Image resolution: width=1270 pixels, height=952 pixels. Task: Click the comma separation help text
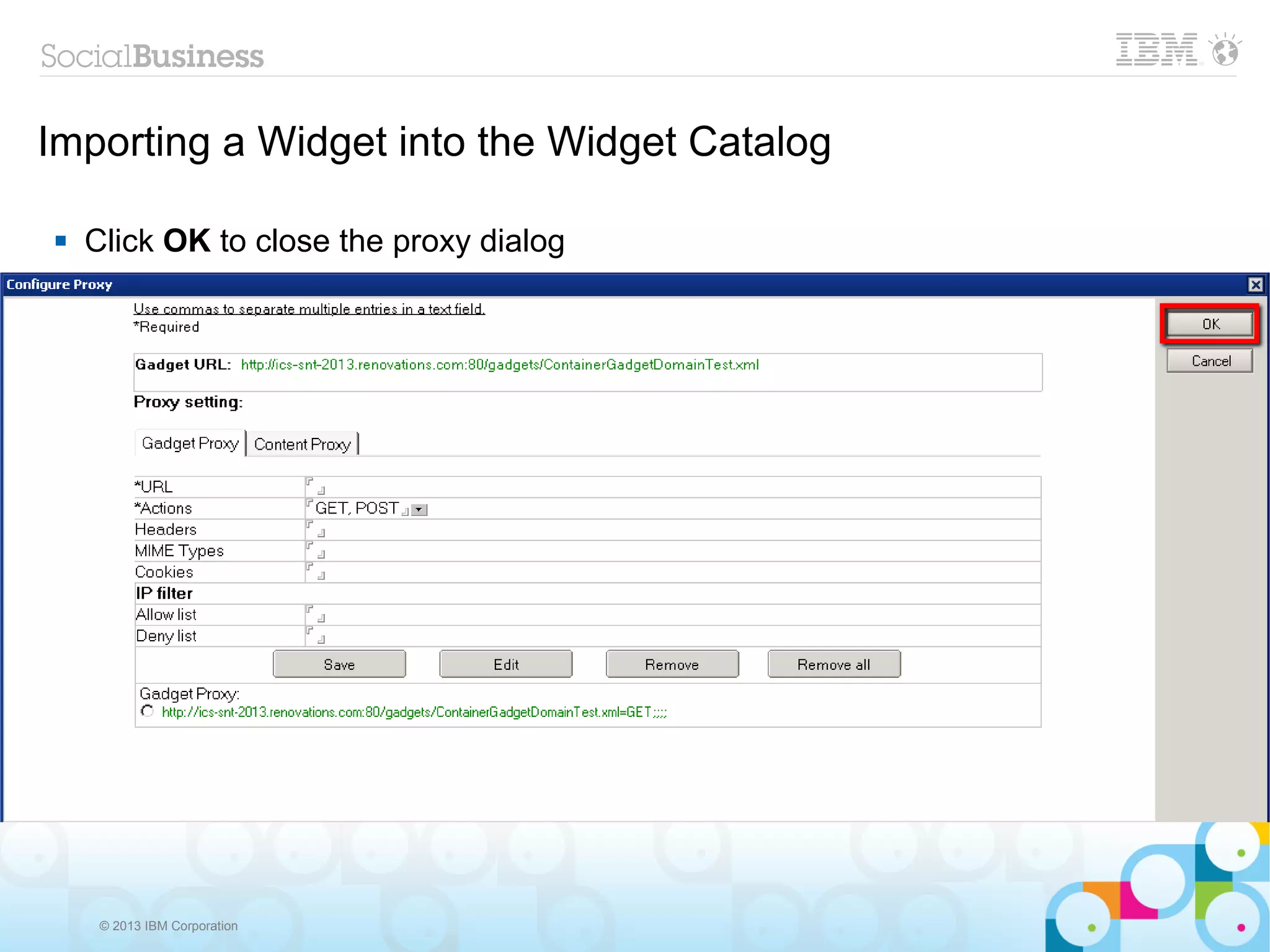pyautogui.click(x=309, y=309)
